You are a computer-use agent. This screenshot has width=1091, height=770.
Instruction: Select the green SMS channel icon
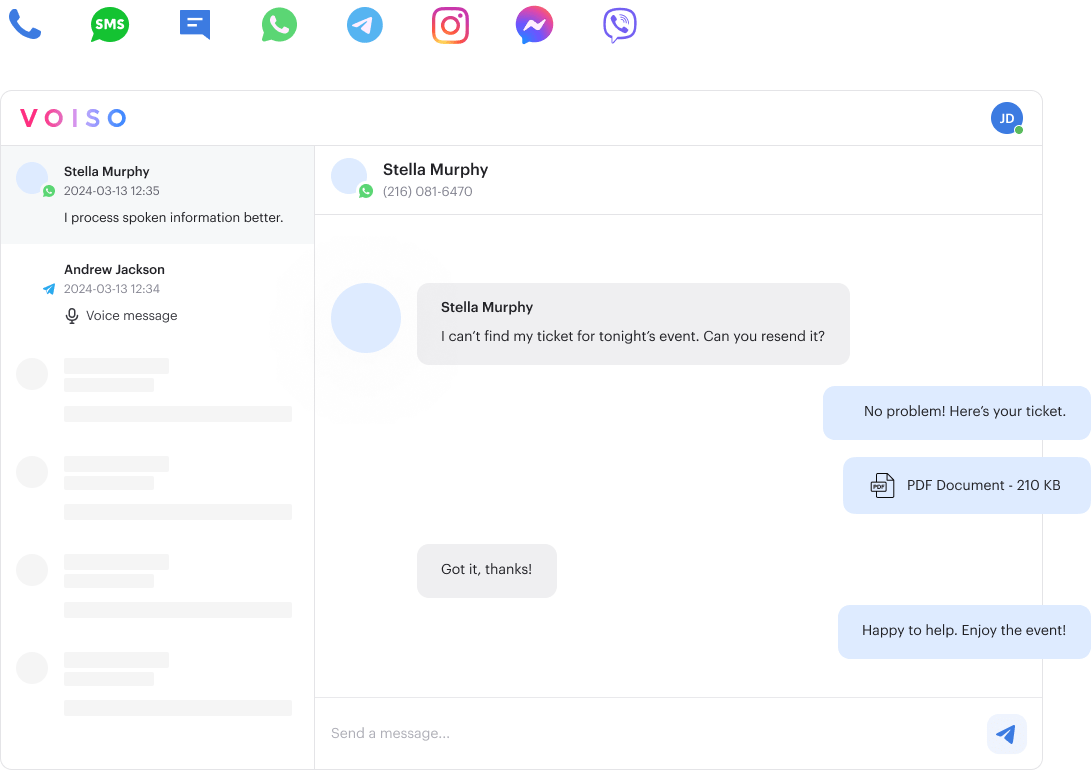(110, 25)
